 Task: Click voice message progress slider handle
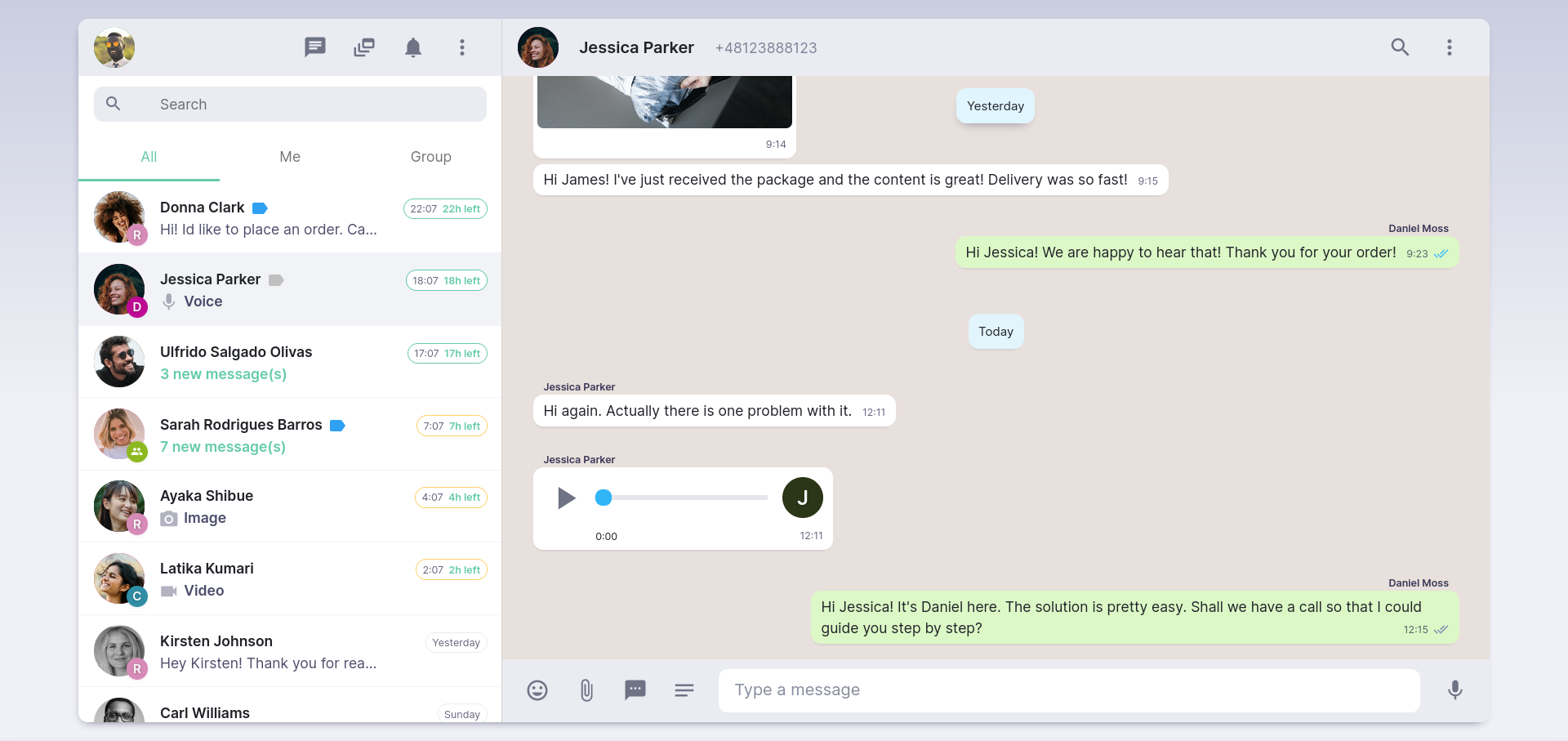[x=604, y=498]
